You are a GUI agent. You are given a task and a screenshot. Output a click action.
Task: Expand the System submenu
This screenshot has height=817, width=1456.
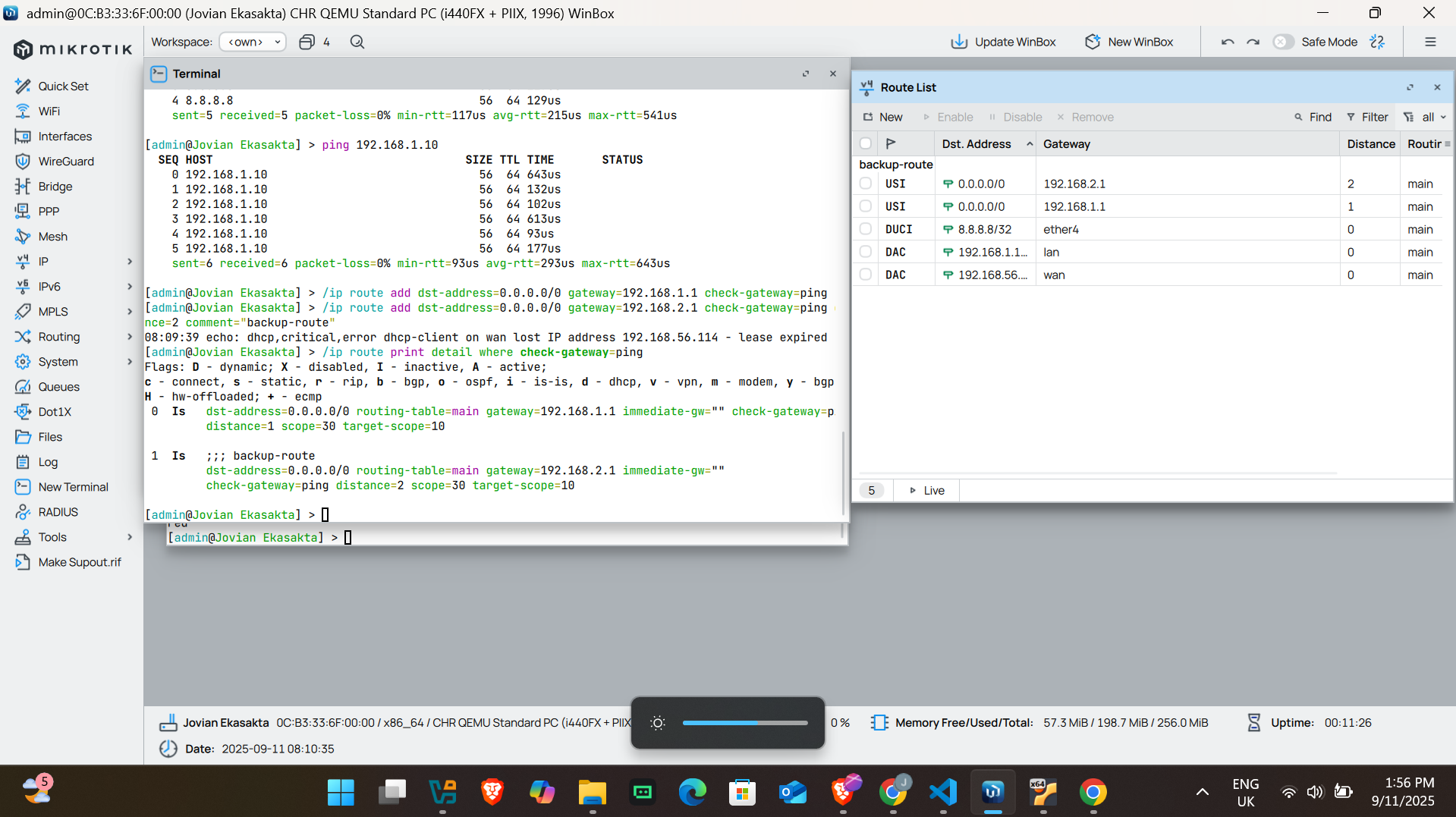click(130, 361)
